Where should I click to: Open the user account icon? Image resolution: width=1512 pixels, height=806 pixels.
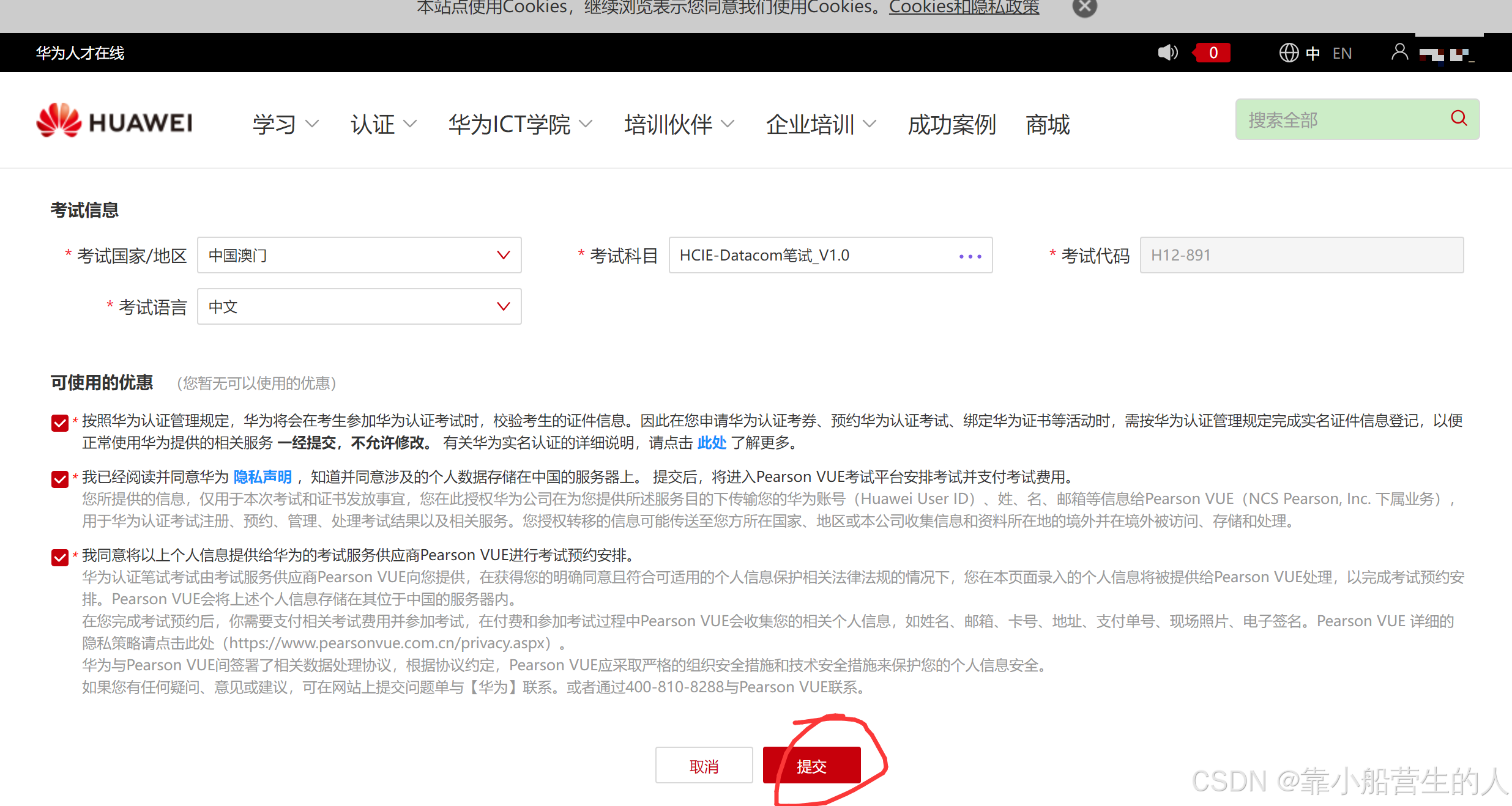tap(1399, 52)
